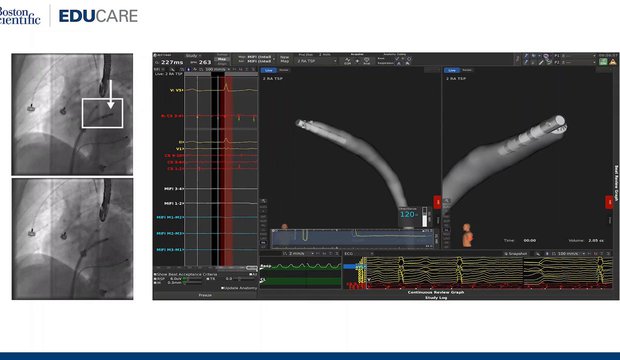This screenshot has width=620, height=360.
Task: Toggle the RSP beat criteria checkbox
Action: tap(155, 279)
